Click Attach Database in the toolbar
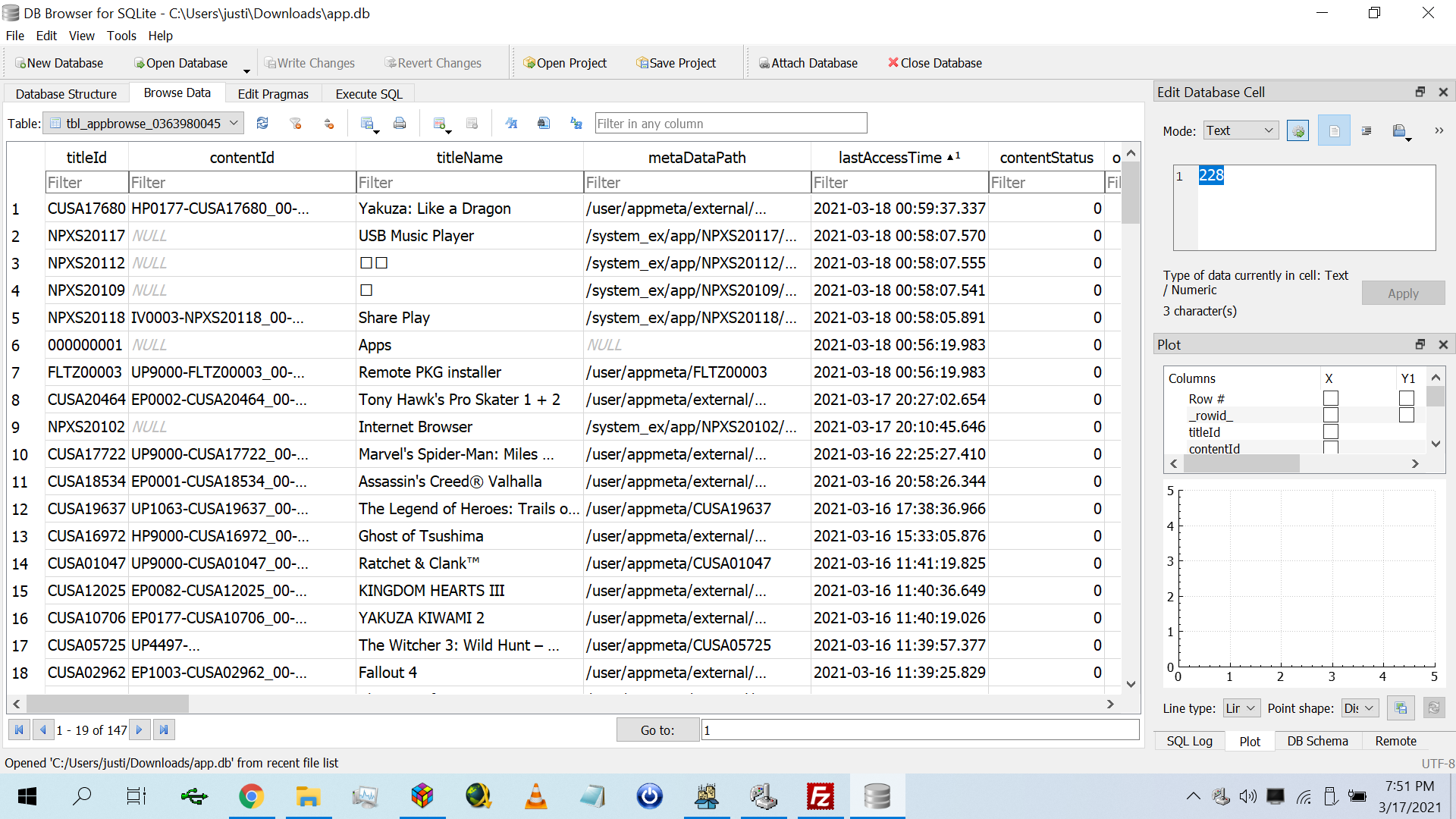The image size is (1456, 819). click(808, 63)
